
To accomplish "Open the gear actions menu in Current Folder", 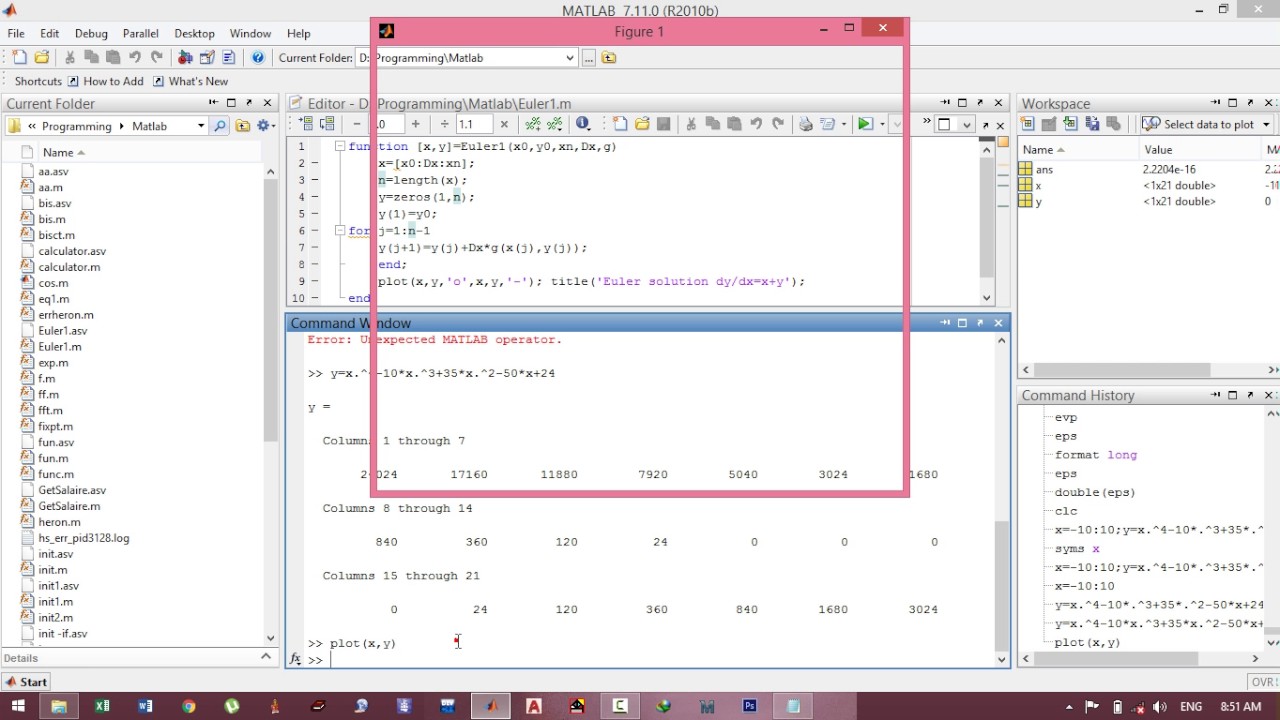I will (x=266, y=126).
